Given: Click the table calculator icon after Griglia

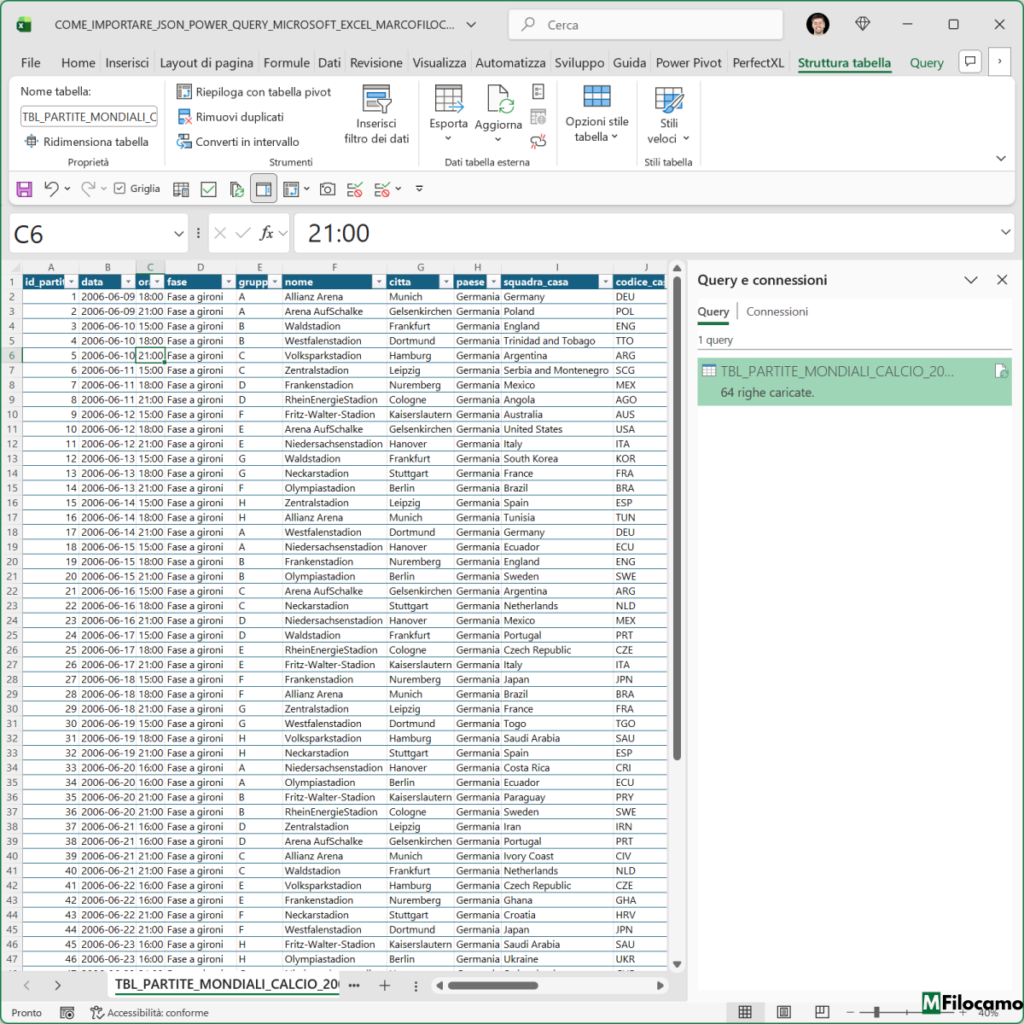Looking at the screenshot, I should [x=181, y=189].
